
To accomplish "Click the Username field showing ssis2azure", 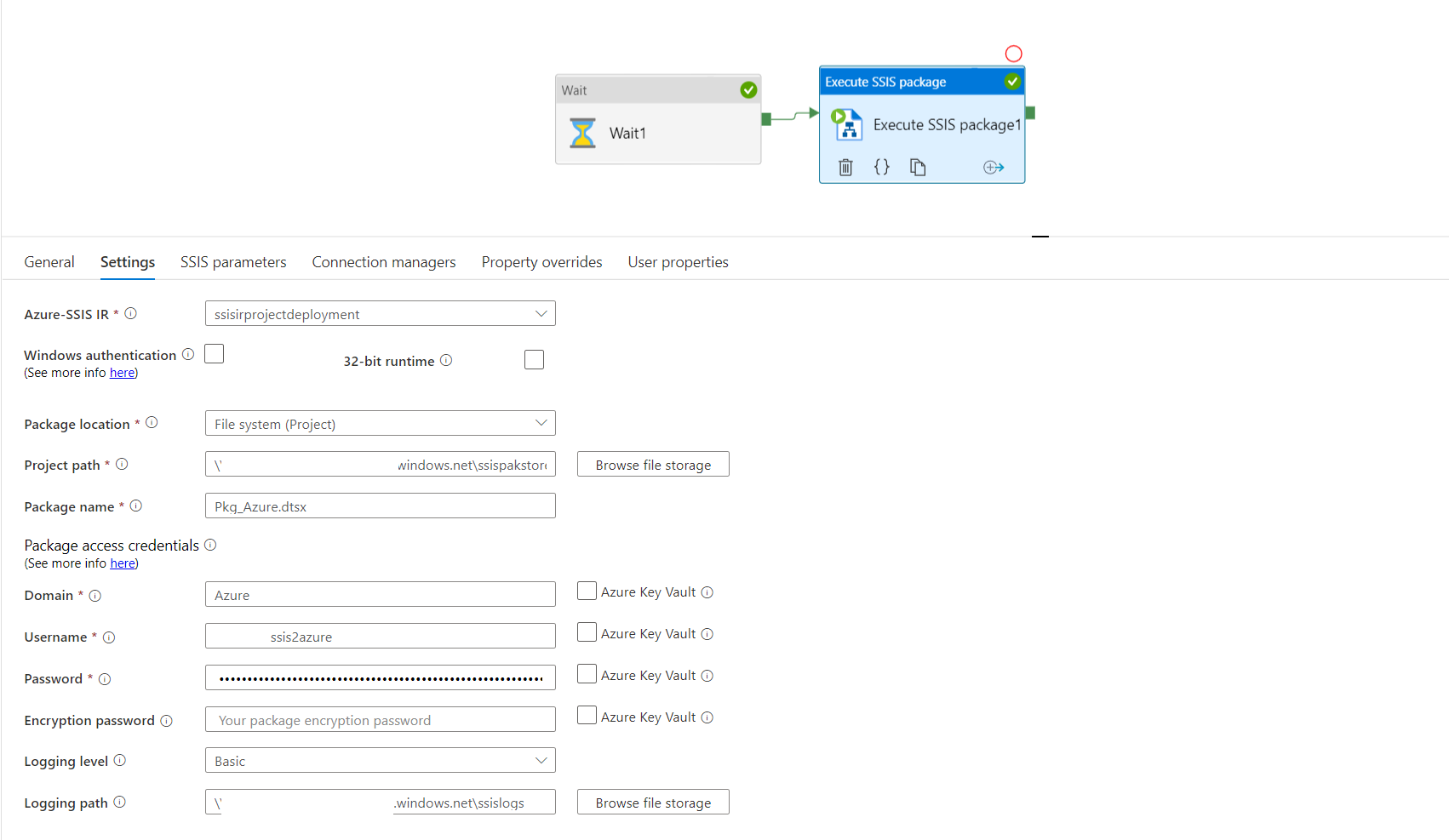I will pyautogui.click(x=381, y=636).
